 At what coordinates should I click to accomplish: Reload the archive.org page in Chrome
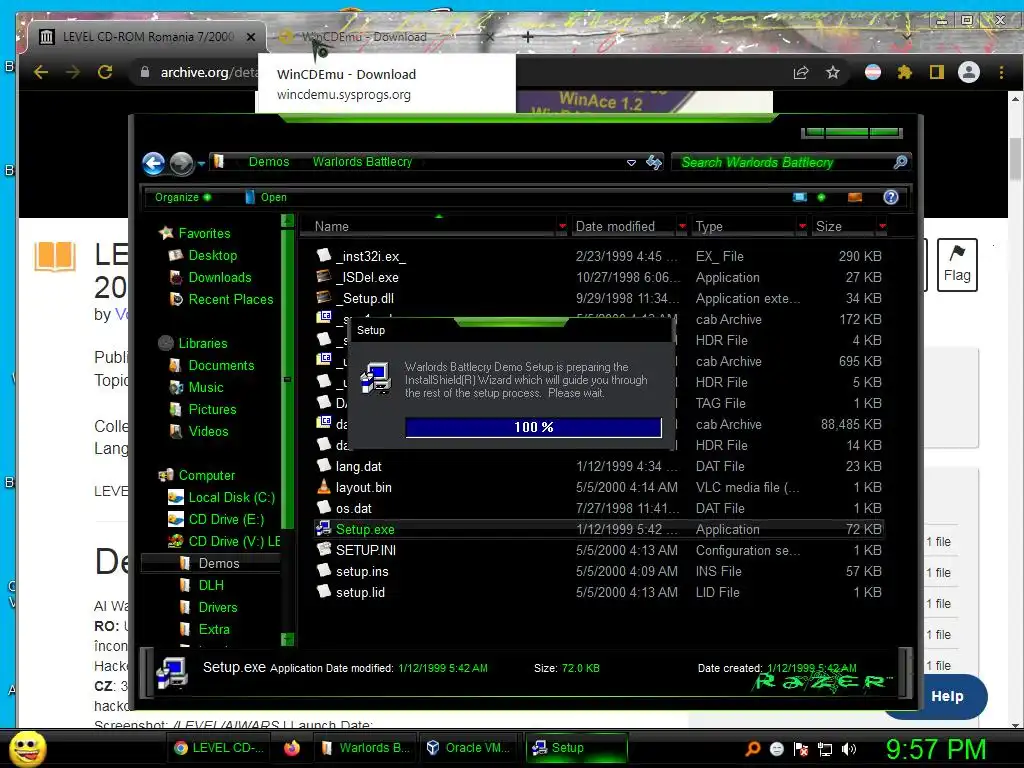tap(104, 72)
